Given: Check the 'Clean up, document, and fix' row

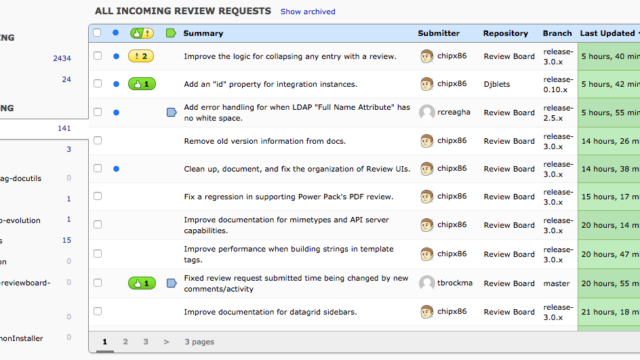Looking at the screenshot, I should [x=98, y=168].
